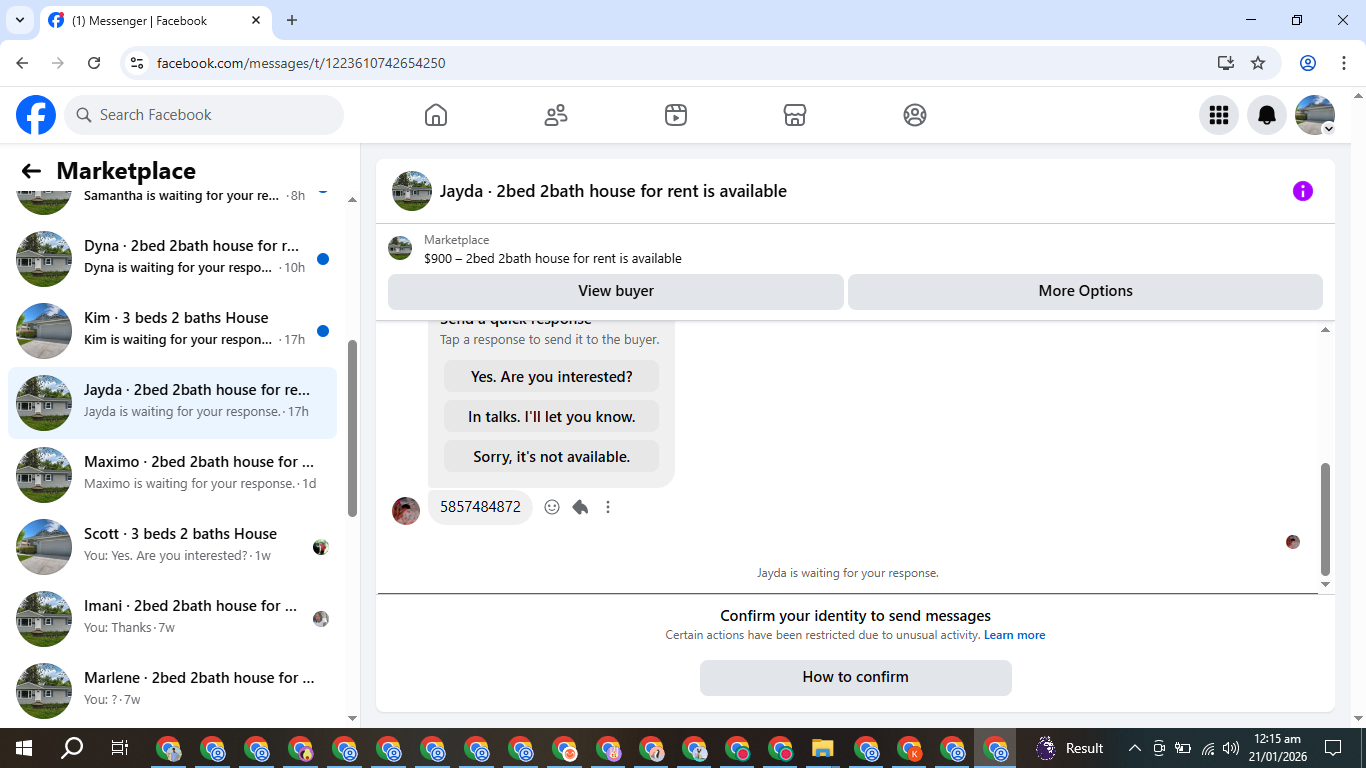Open the Facebook apps grid menu

(1219, 115)
